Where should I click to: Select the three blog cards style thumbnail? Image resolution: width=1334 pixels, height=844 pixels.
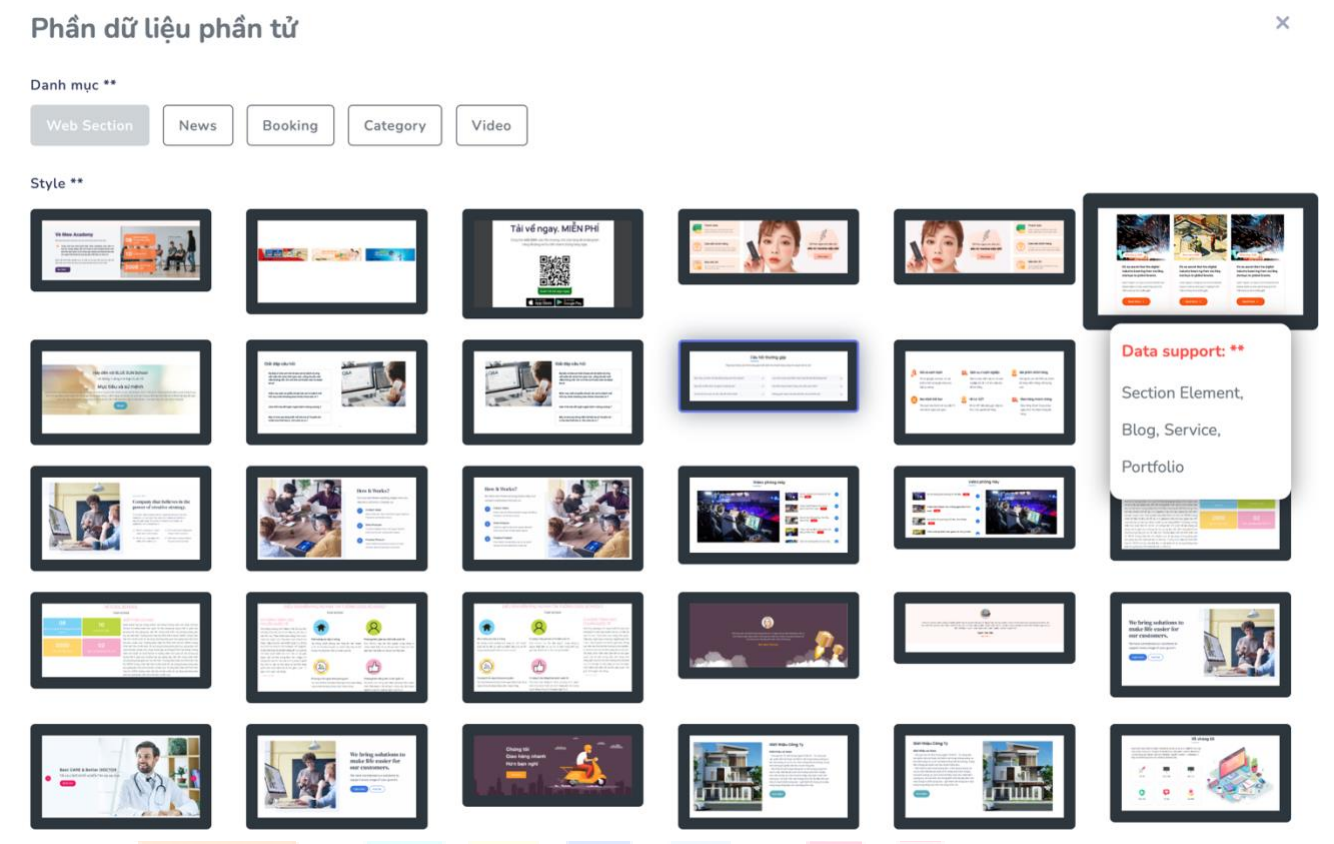click(1199, 261)
